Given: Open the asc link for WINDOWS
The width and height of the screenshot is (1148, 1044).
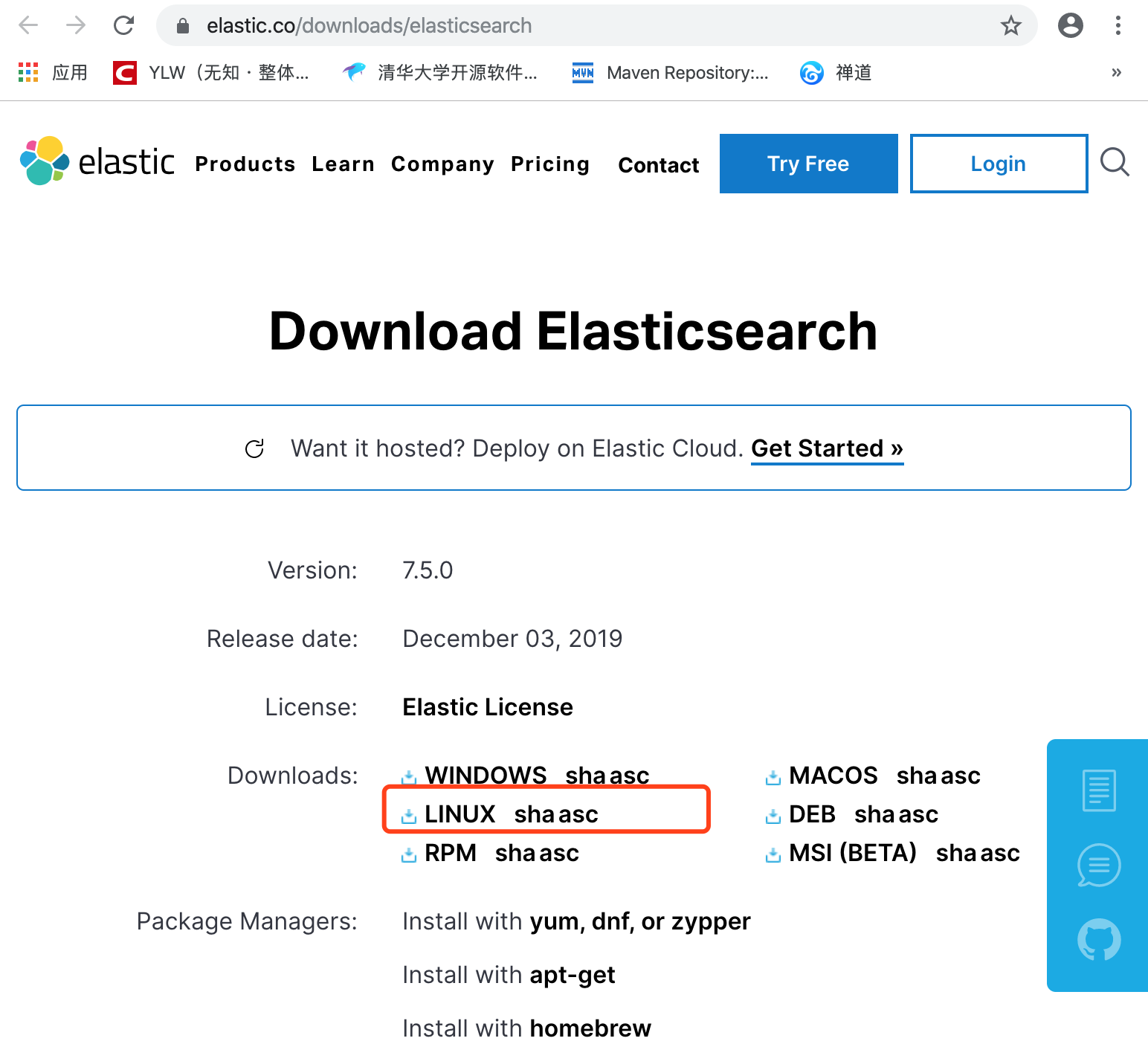Looking at the screenshot, I should click(x=630, y=776).
